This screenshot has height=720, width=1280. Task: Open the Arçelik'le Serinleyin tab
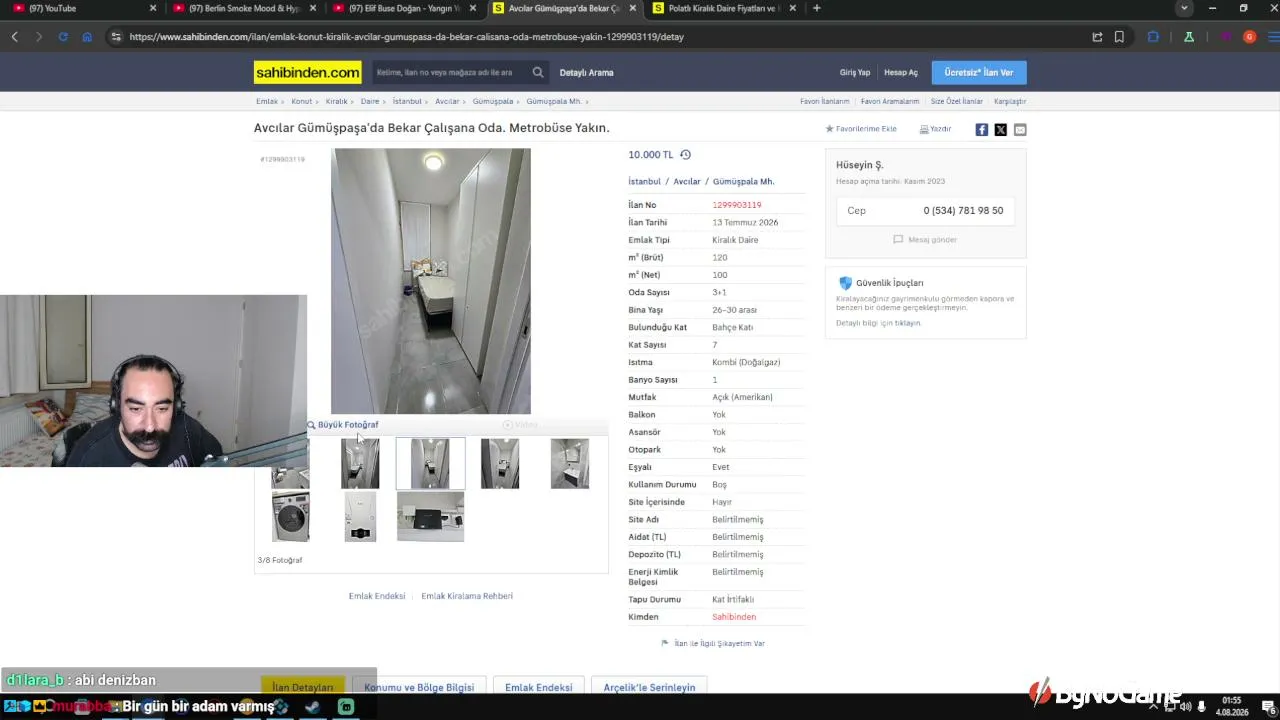tap(649, 687)
